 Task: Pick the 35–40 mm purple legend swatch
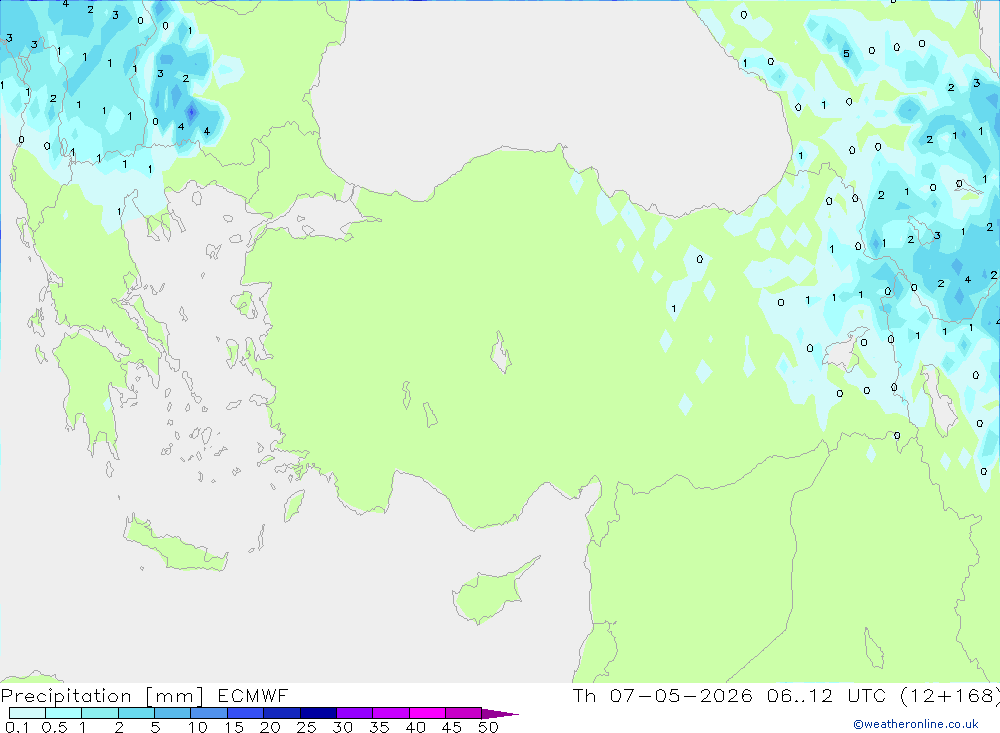click(390, 713)
